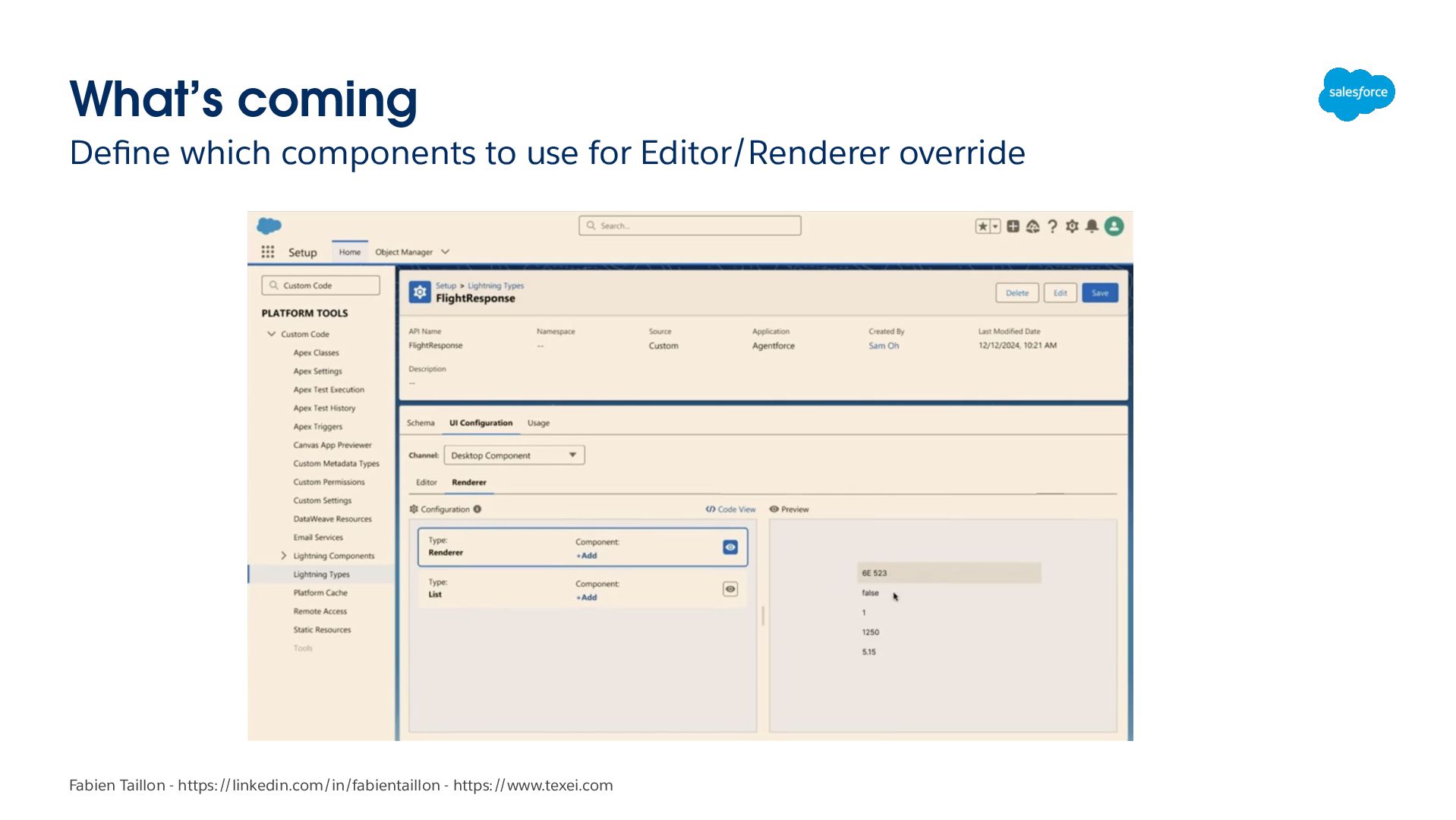Viewport: 1456px width, 820px height.
Task: Click the favorites star icon
Action: (x=982, y=226)
